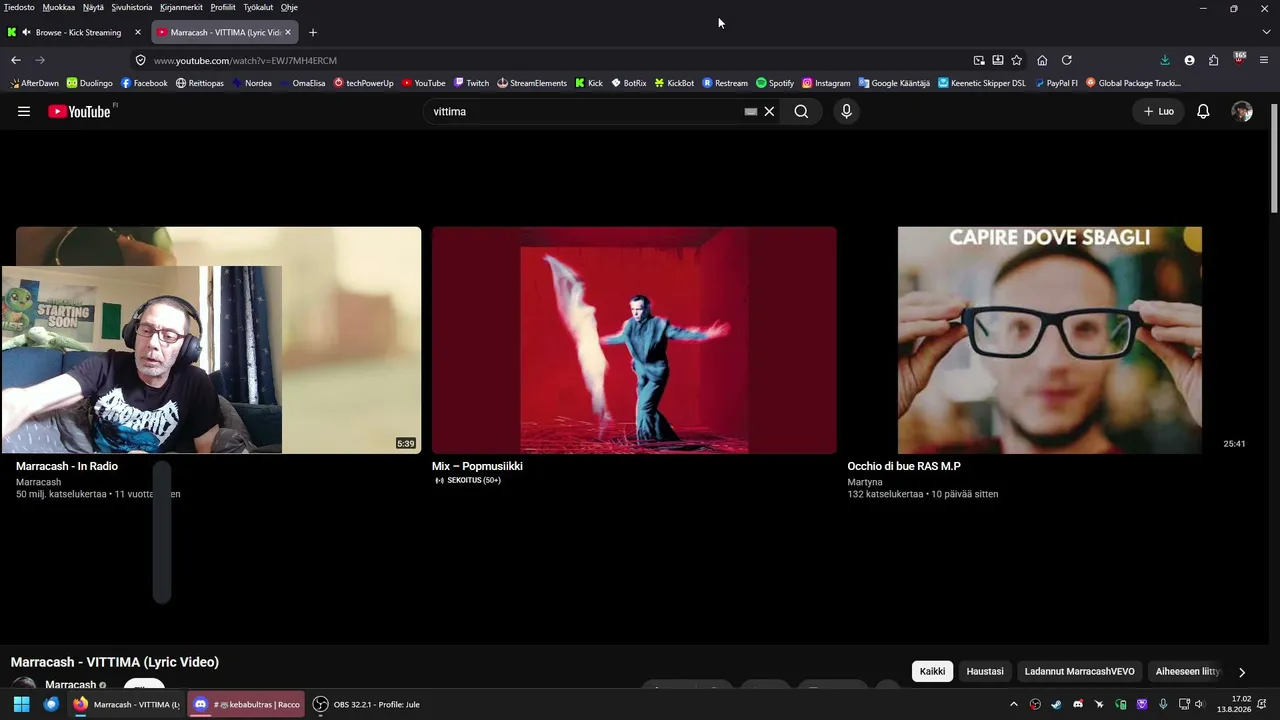Open the Occhio di bue RAS M.P thumbnail
This screenshot has height=720, width=1280.
click(1050, 340)
